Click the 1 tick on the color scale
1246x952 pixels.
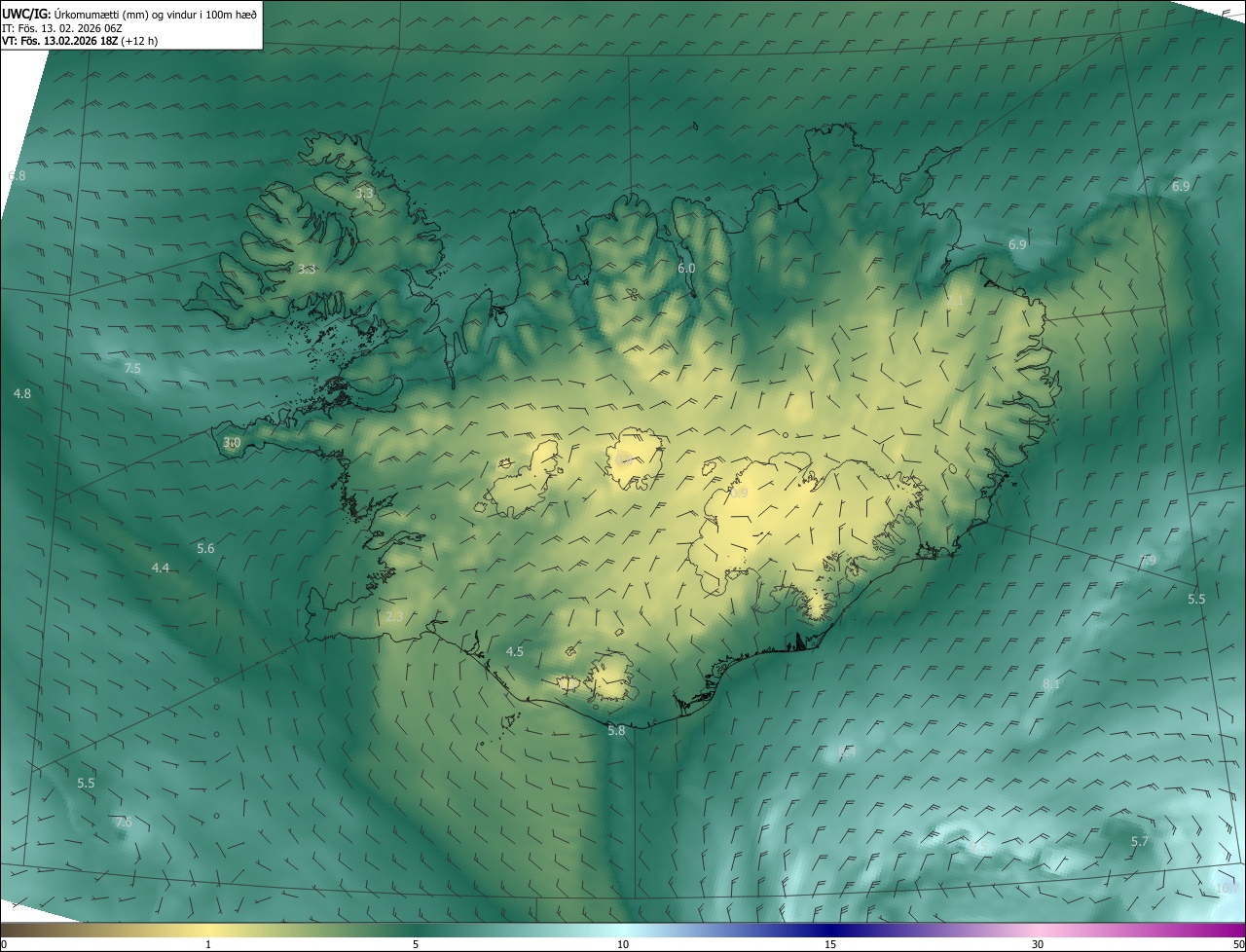[208, 944]
